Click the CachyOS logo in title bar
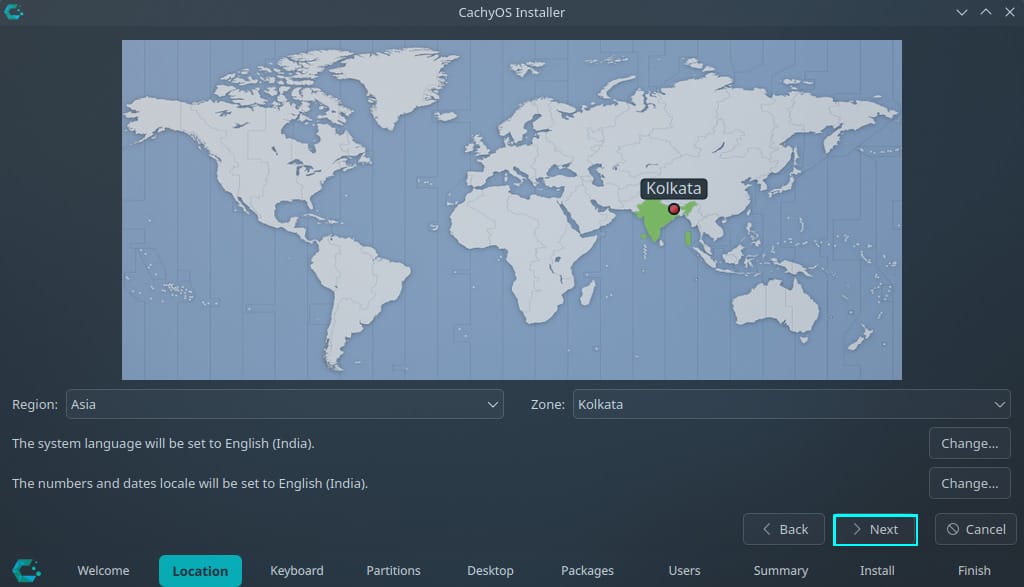Screen dimensions: 1024x587 pyautogui.click(x=15, y=12)
